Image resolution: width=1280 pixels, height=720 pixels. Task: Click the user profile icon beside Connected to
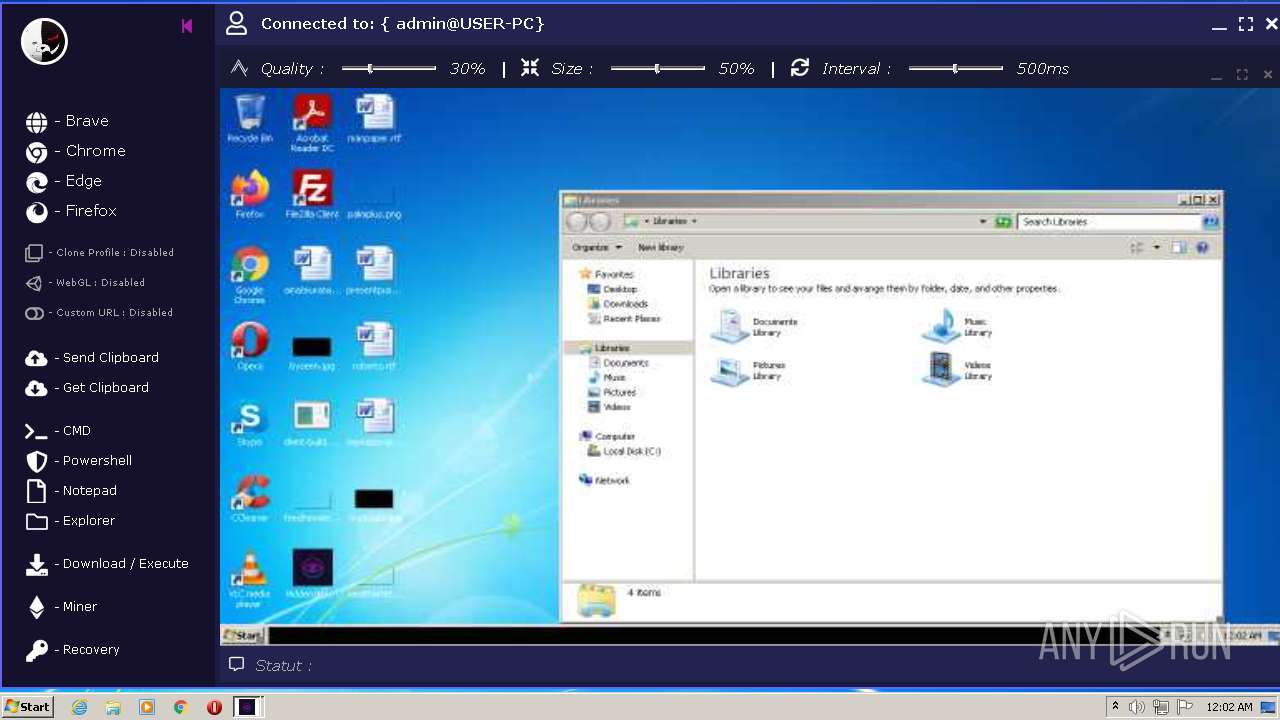coord(236,23)
